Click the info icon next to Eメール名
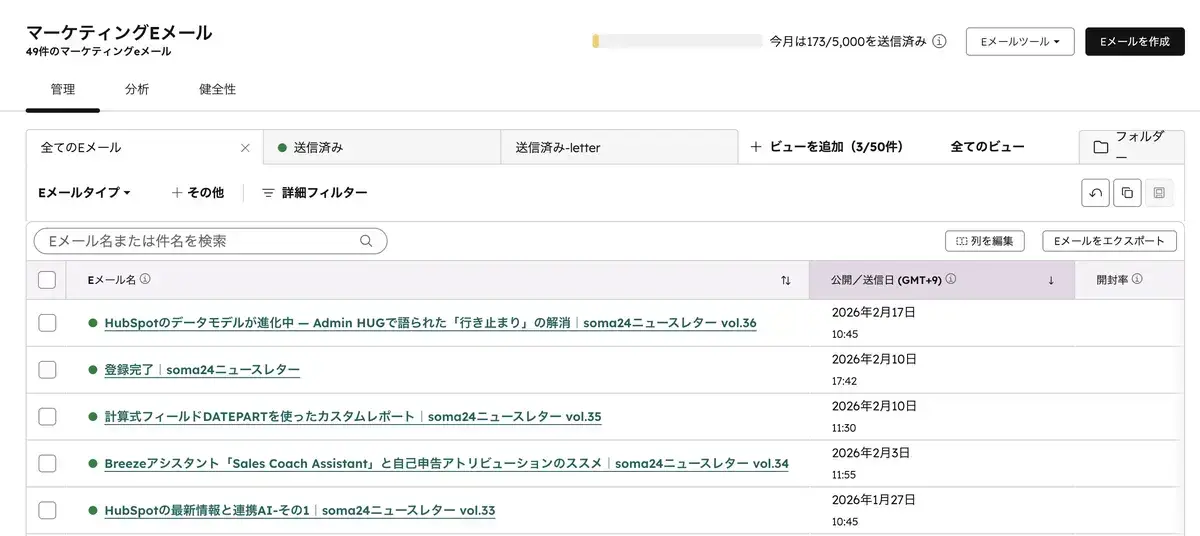 [145, 280]
